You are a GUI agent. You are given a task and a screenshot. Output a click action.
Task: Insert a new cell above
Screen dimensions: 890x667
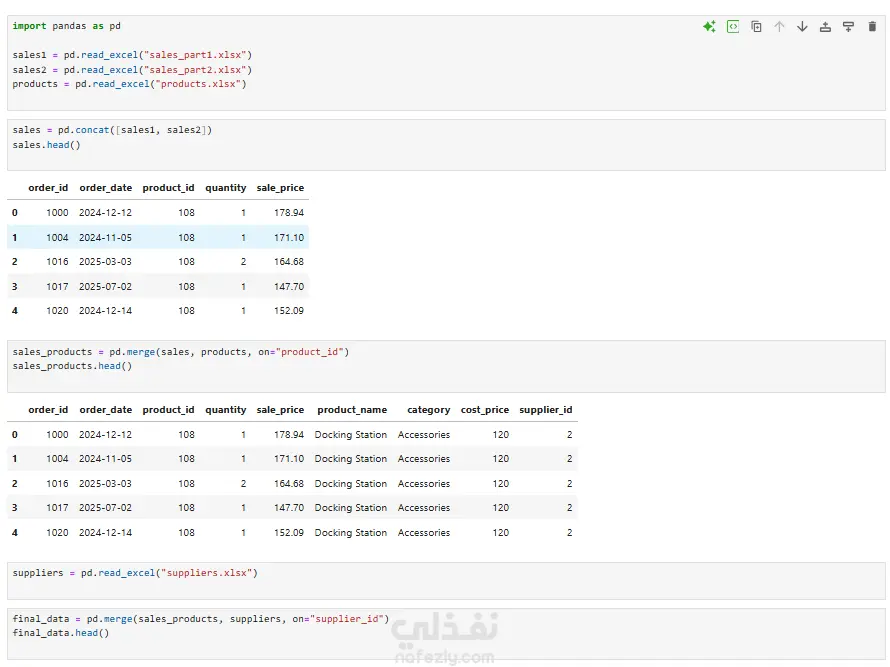click(825, 27)
